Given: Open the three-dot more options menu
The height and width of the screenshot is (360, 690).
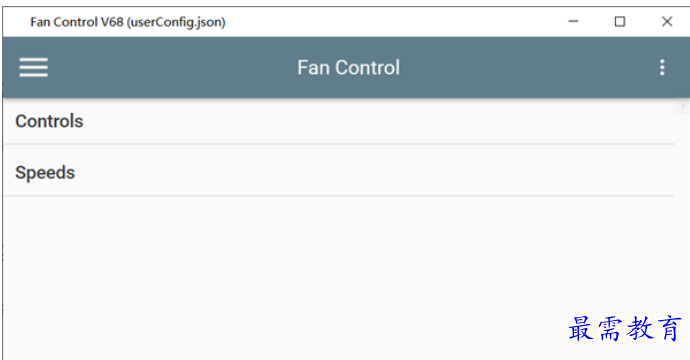Looking at the screenshot, I should point(662,67).
